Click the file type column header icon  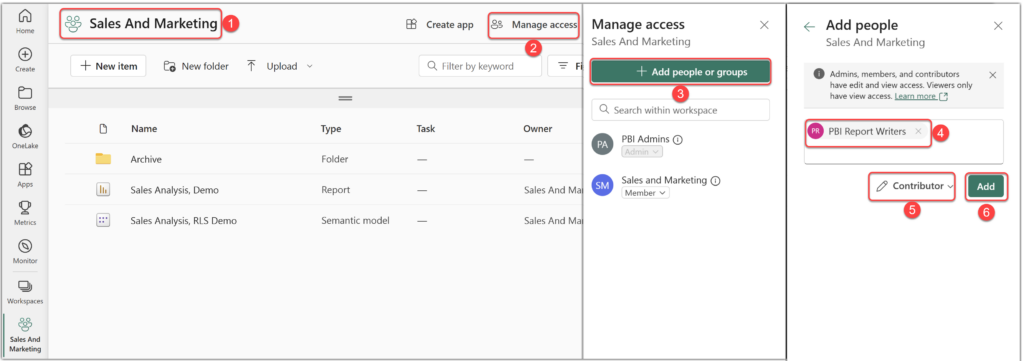(103, 129)
